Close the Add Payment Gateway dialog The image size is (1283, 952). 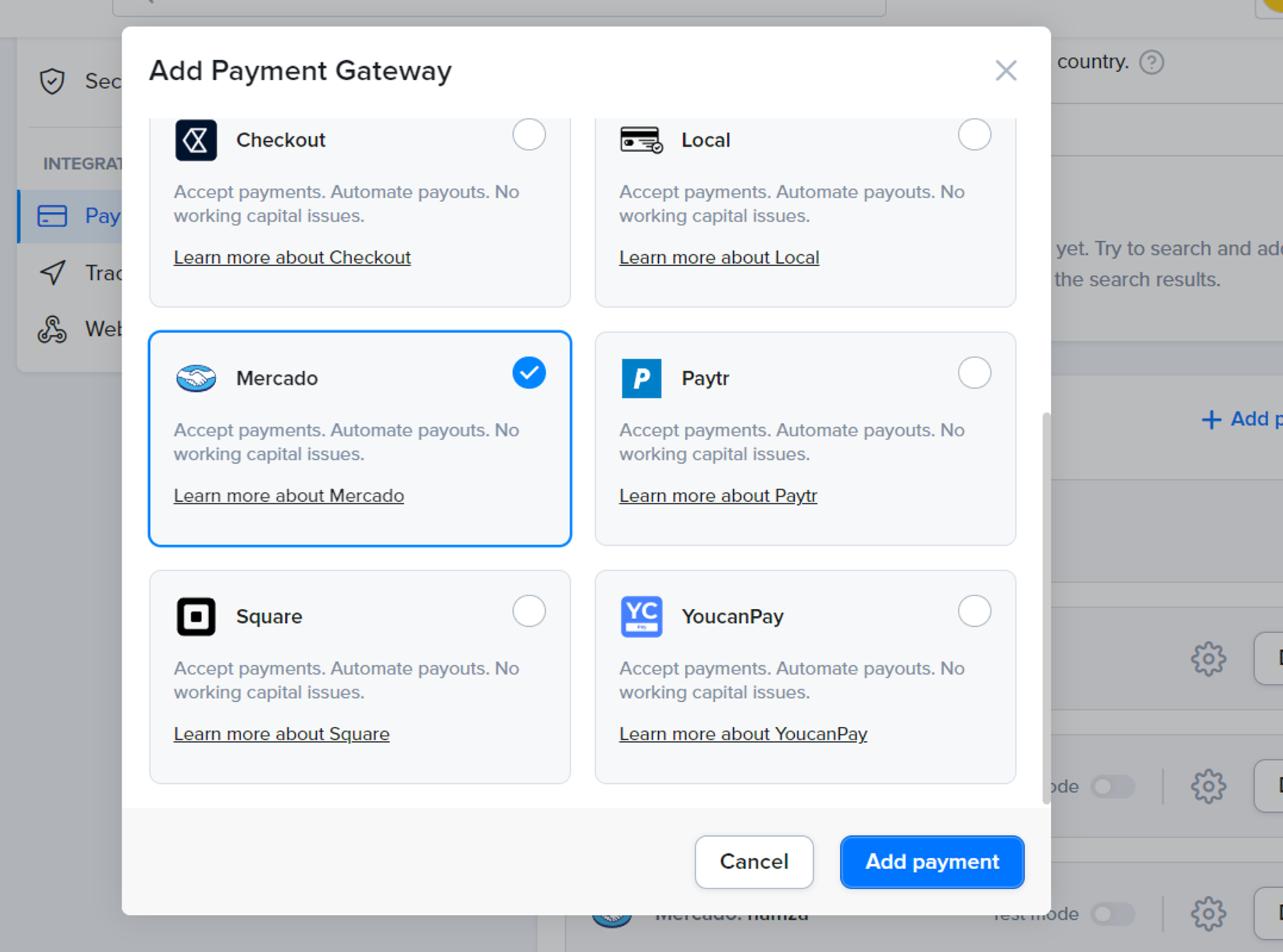tap(1006, 71)
